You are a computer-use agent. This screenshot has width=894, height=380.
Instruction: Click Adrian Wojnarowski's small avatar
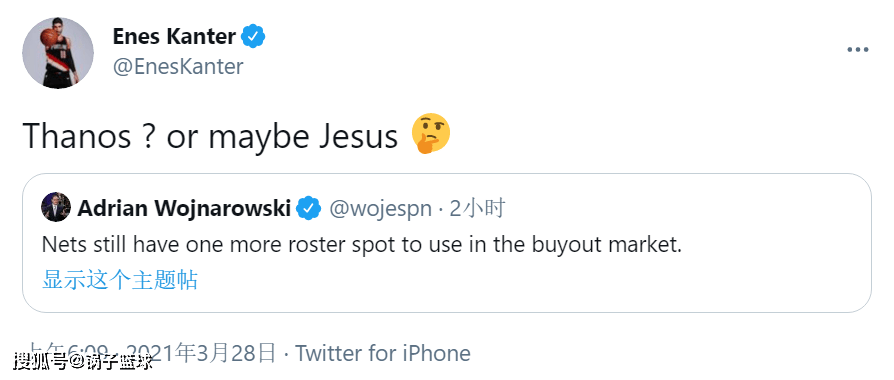point(56,207)
